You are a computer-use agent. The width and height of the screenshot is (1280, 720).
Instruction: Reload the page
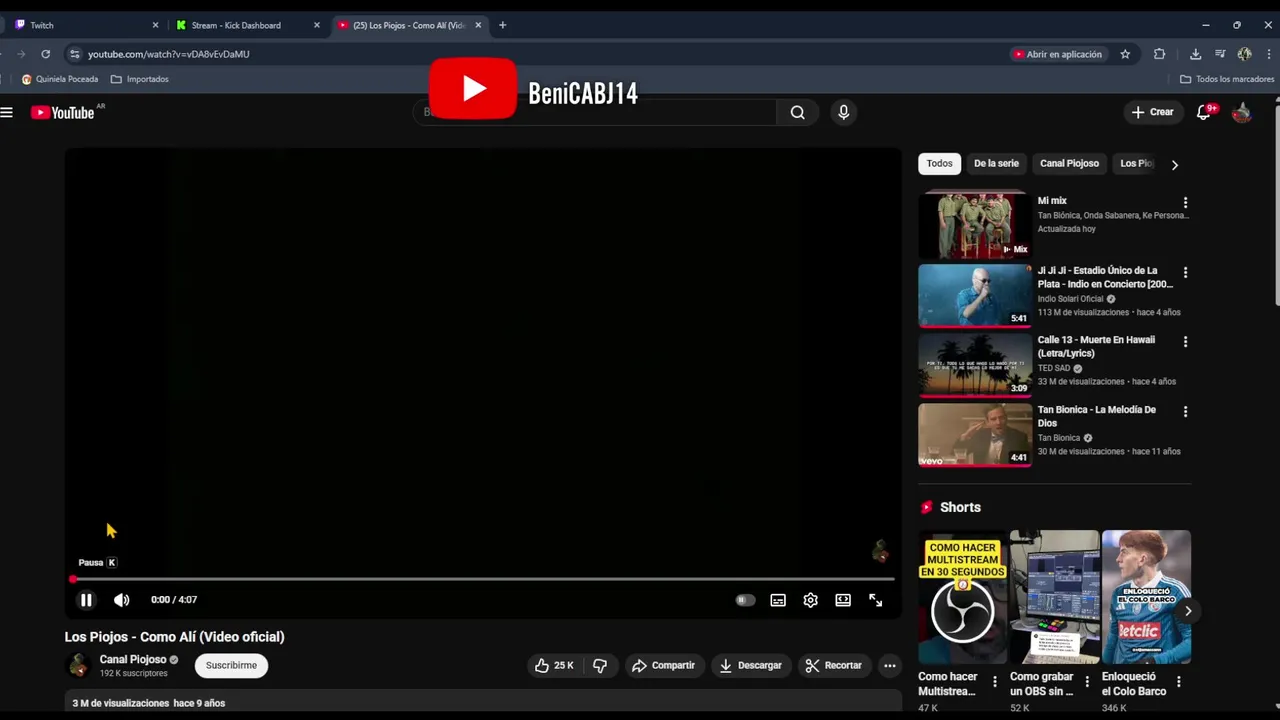[46, 54]
